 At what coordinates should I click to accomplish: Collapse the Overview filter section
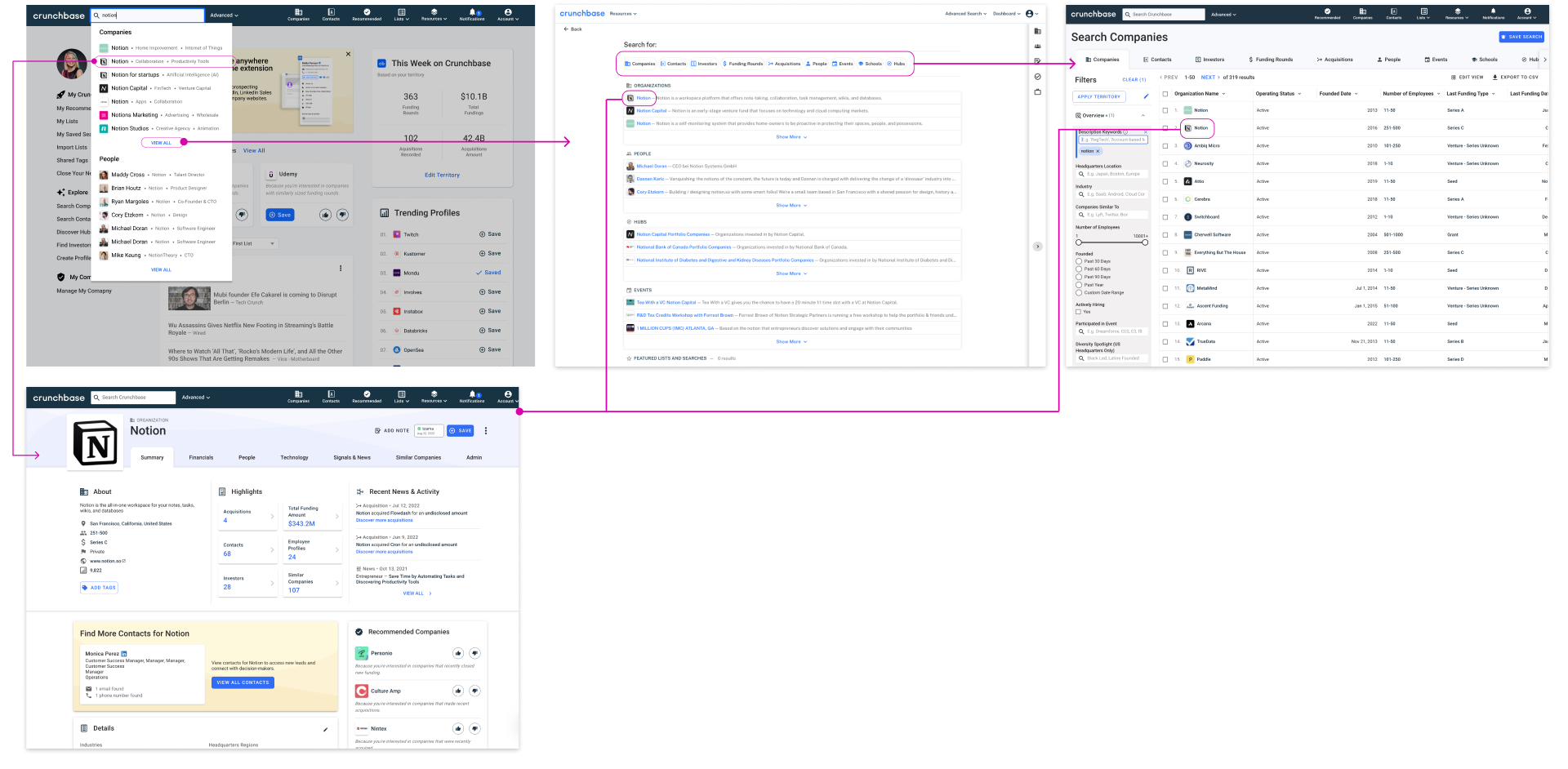[1143, 116]
